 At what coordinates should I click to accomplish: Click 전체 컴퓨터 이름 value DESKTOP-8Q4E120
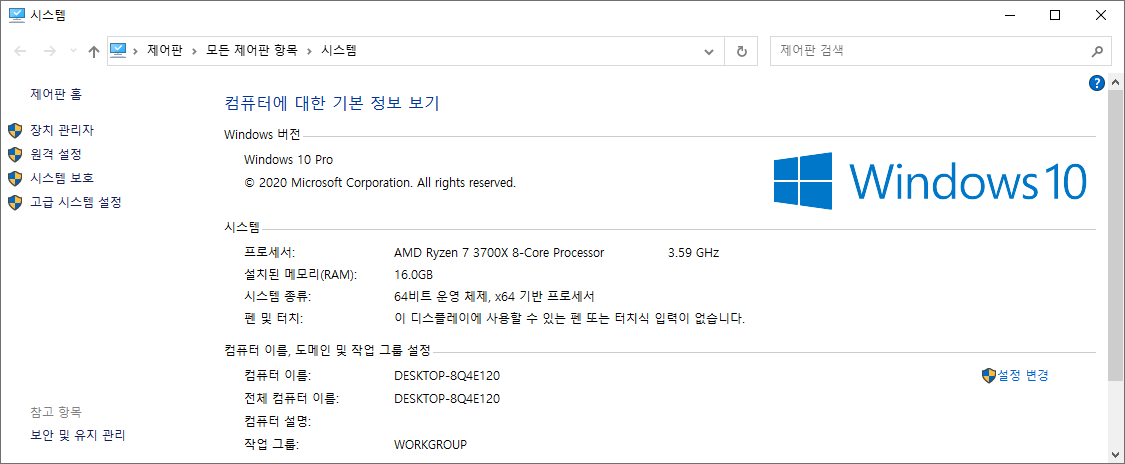point(447,399)
